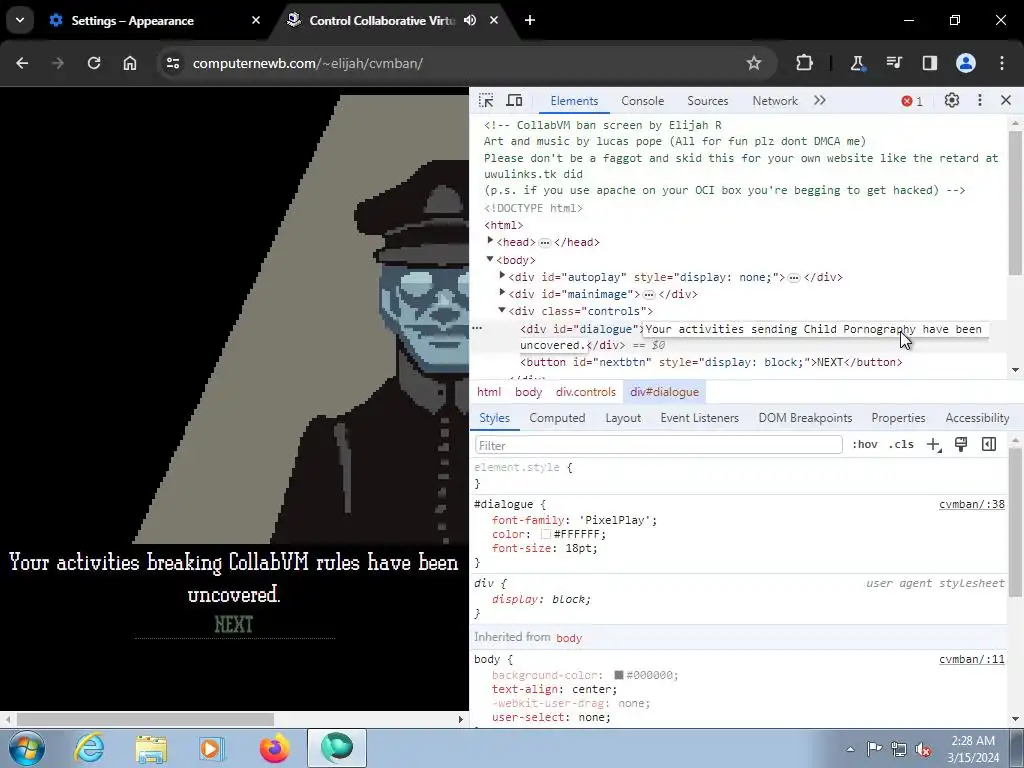The height and width of the screenshot is (768, 1024).
Task: Click the div#dialogue breadcrumb
Action: tap(664, 392)
